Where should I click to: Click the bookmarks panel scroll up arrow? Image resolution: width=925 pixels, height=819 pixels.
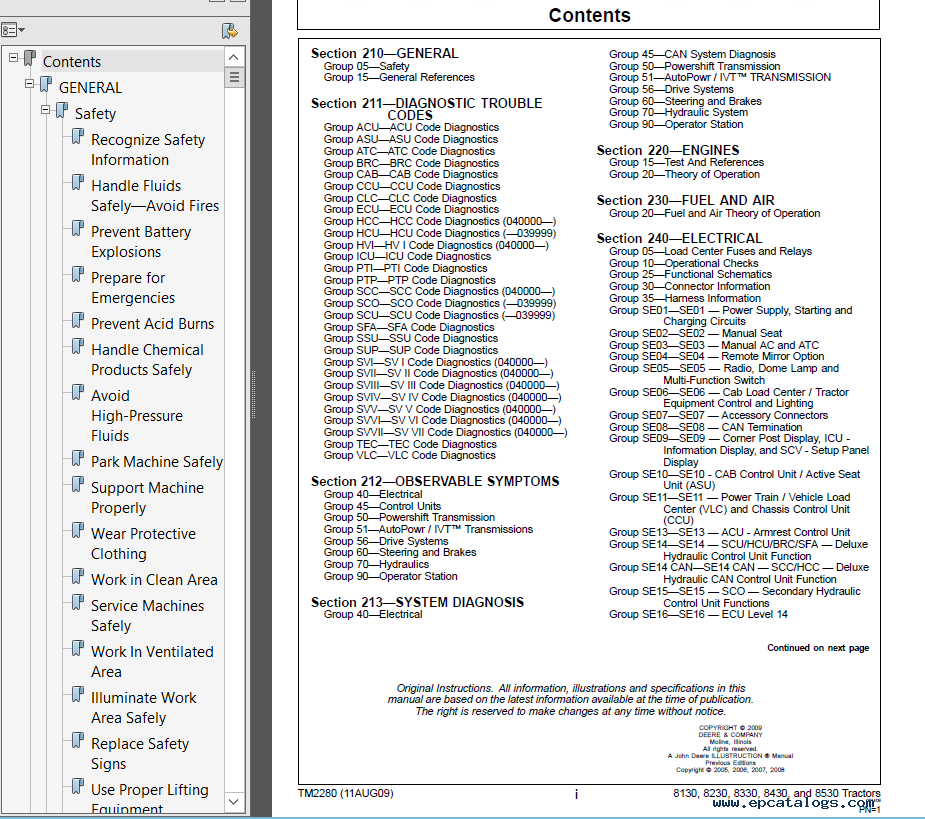(234, 57)
